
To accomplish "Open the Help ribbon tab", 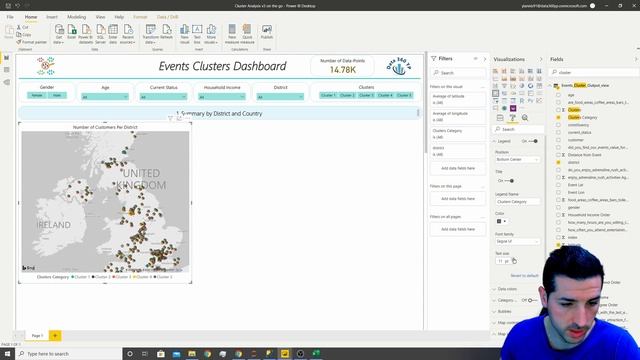I will point(119,17).
